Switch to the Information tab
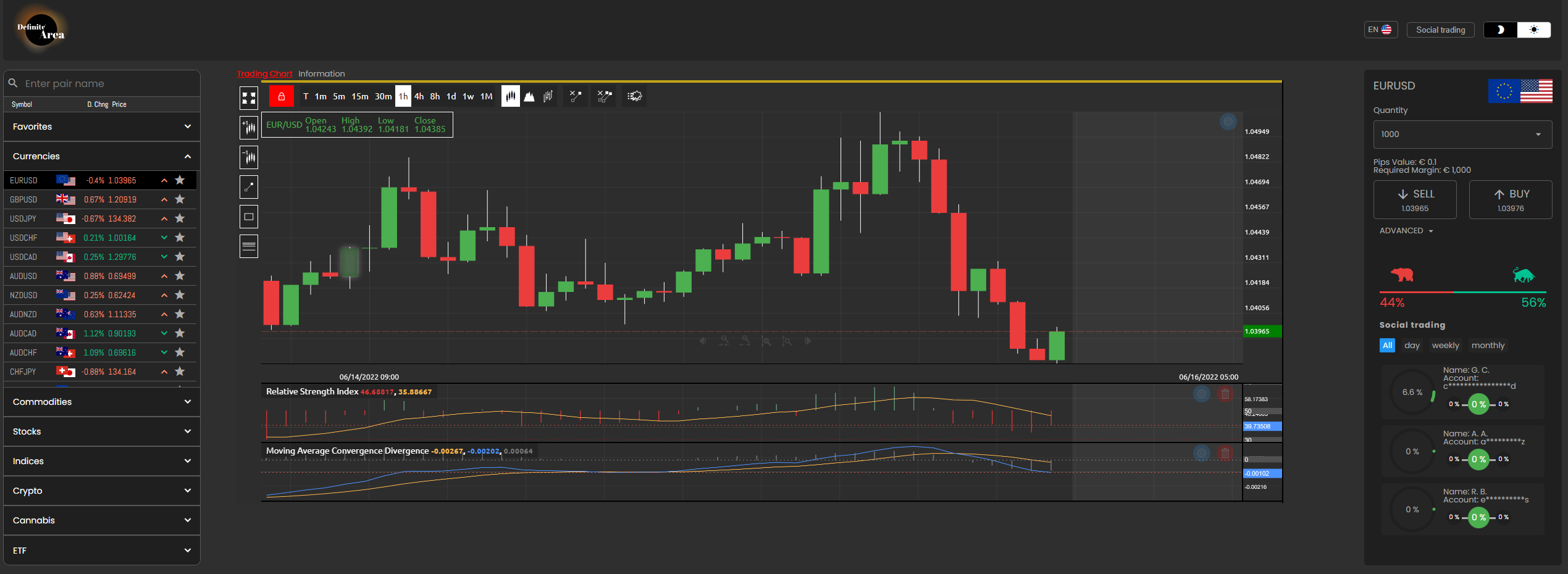 click(321, 74)
